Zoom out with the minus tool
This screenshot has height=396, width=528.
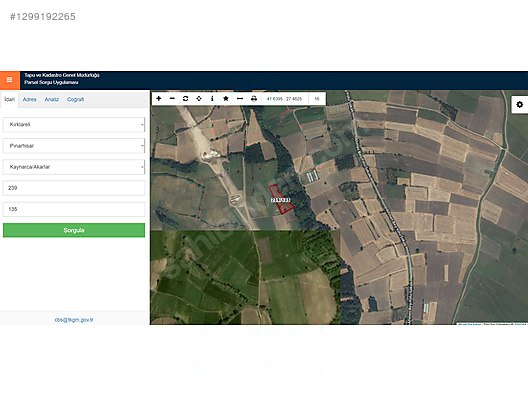(172, 99)
